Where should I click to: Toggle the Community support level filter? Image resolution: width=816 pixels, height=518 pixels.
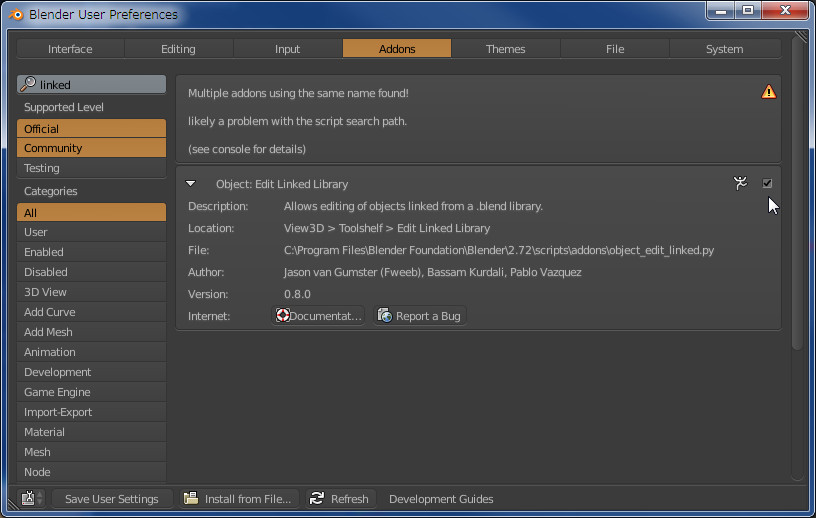92,148
